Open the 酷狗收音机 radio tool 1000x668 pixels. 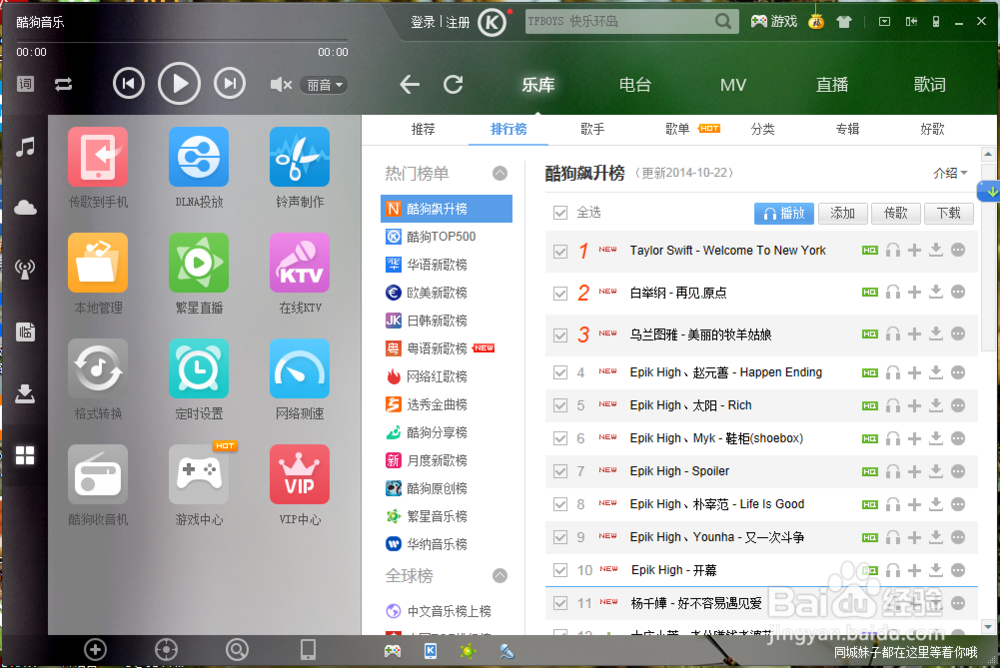(98, 475)
